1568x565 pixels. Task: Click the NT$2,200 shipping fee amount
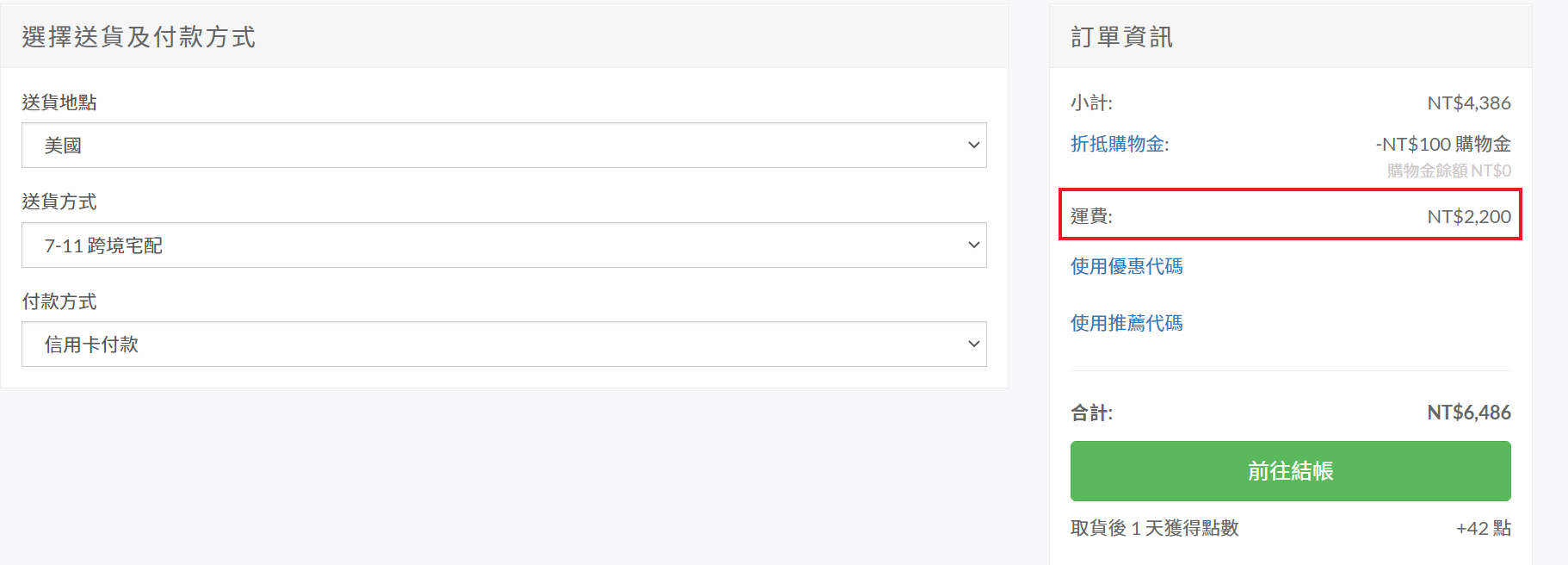[1468, 216]
